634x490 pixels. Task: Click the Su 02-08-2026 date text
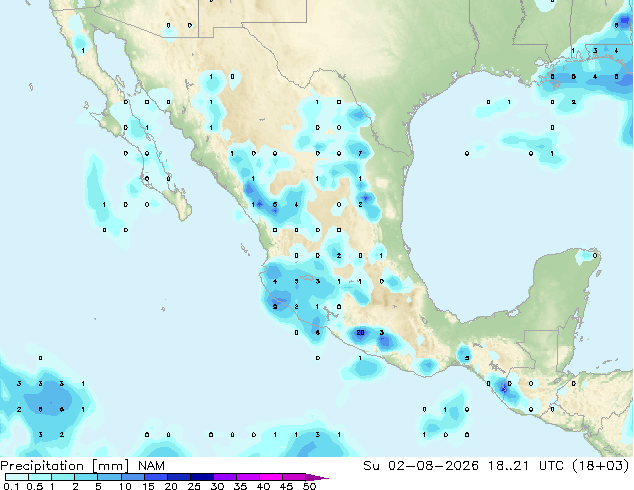[x=421, y=466]
